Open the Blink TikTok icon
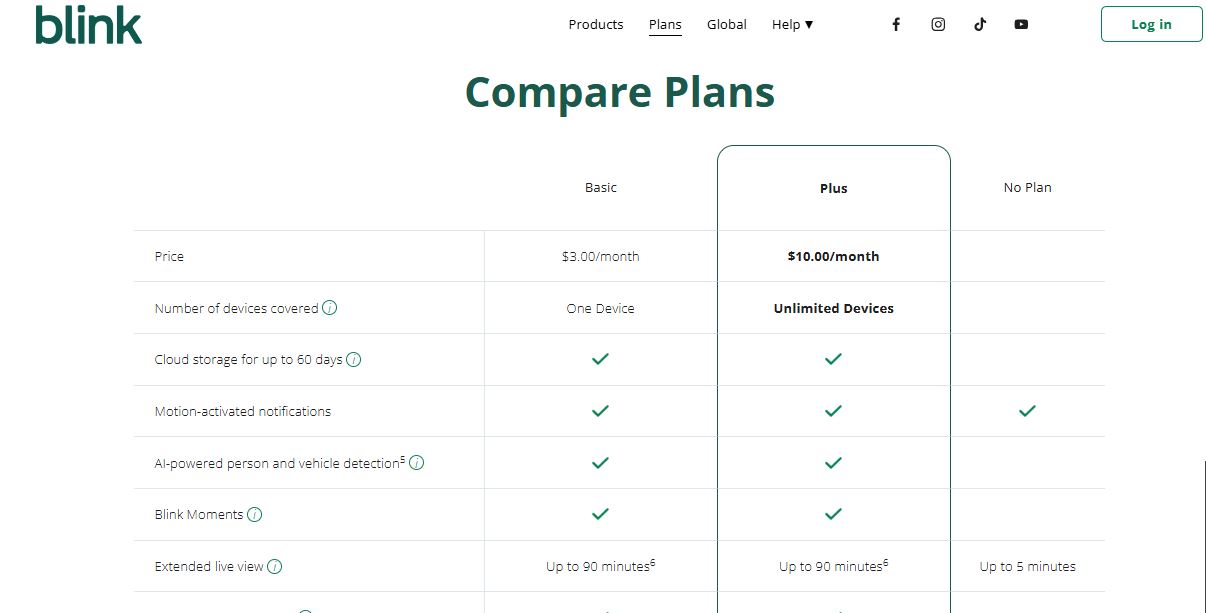The height and width of the screenshot is (613, 1206). pos(980,25)
